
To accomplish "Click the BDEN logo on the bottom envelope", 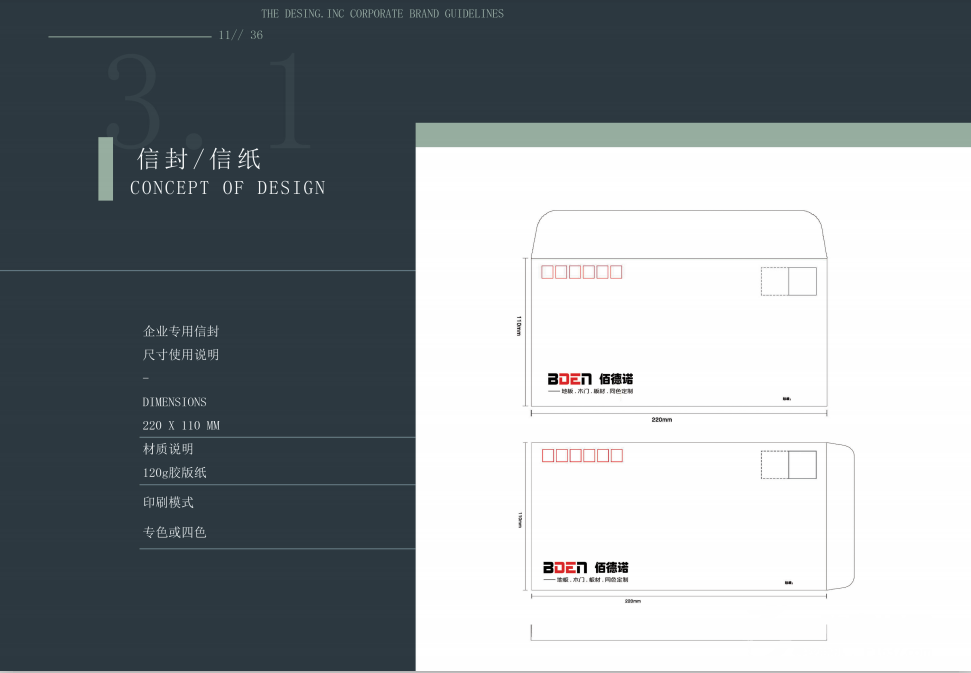I will pos(564,568).
